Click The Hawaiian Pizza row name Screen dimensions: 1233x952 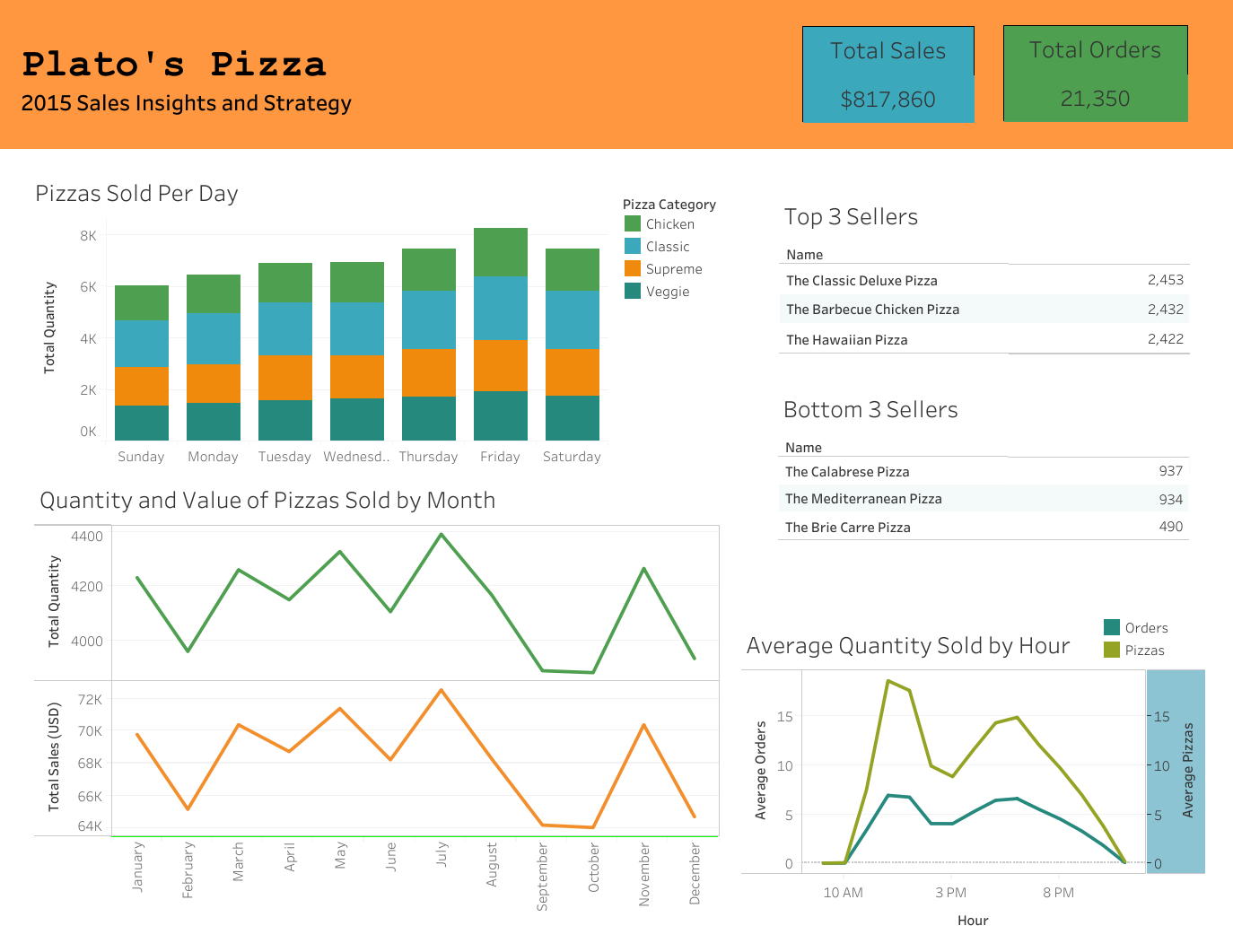click(x=846, y=340)
